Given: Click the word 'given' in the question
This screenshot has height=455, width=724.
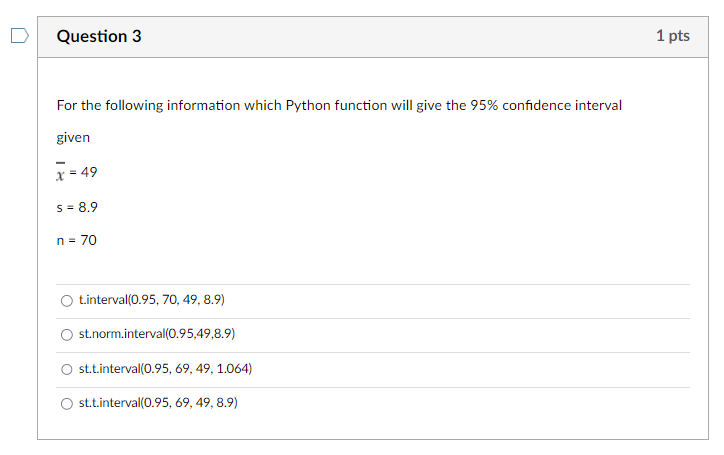Looking at the screenshot, I should pyautogui.click(x=72, y=137).
